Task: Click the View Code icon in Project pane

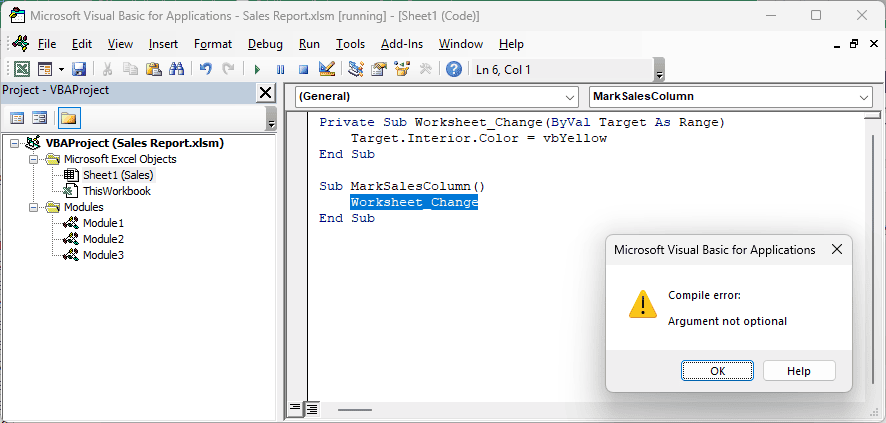Action: click(18, 119)
